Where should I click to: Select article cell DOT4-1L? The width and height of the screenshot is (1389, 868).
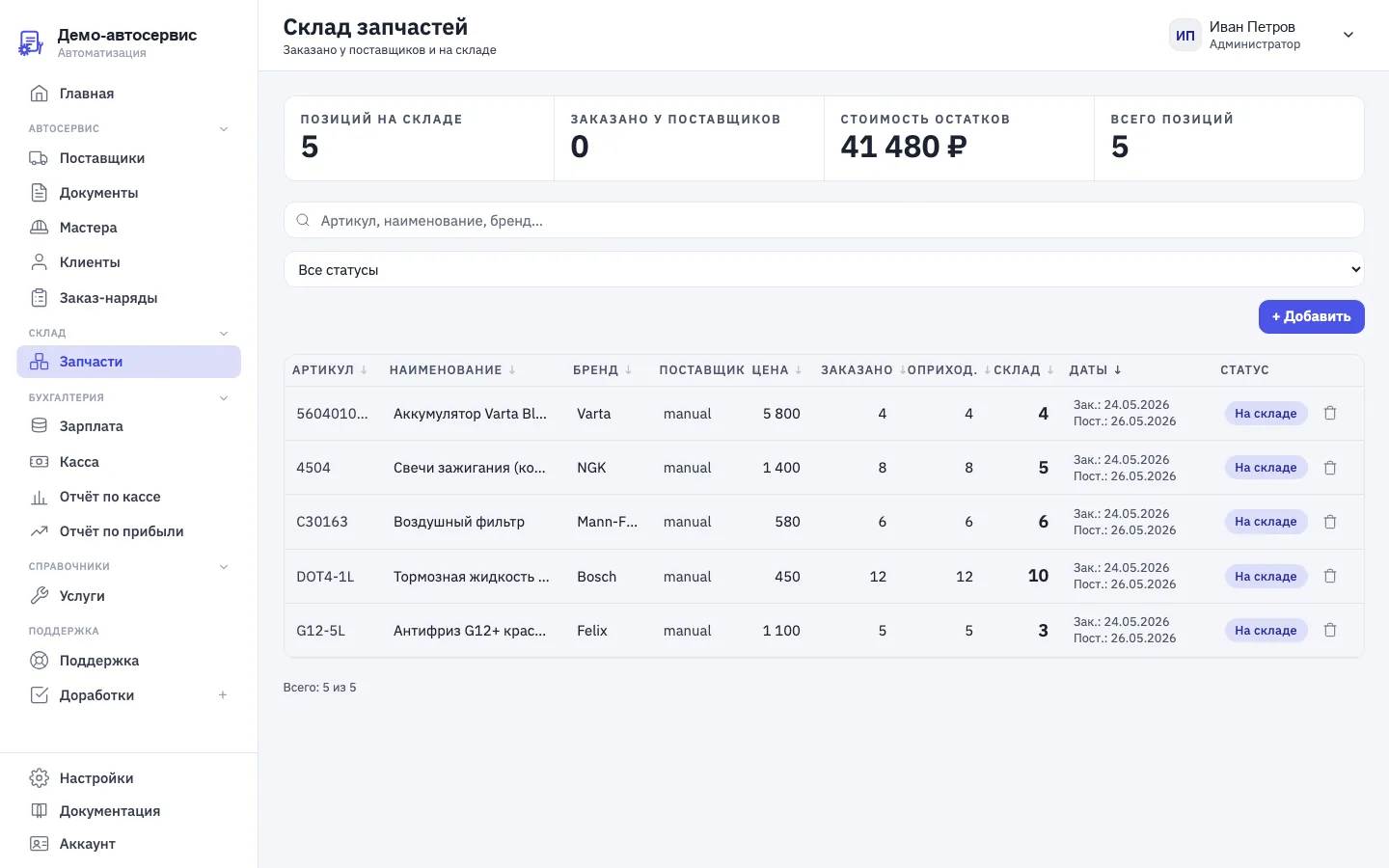pyautogui.click(x=325, y=577)
